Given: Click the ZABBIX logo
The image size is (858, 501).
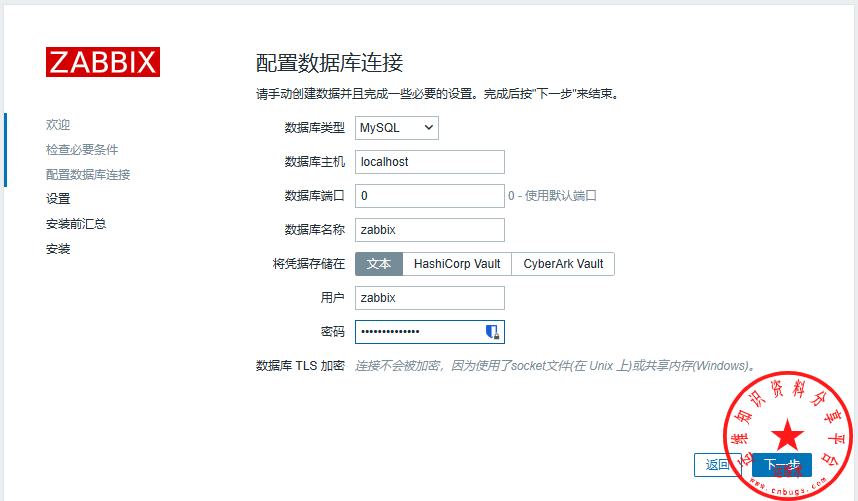Looking at the screenshot, I should coord(102,62).
